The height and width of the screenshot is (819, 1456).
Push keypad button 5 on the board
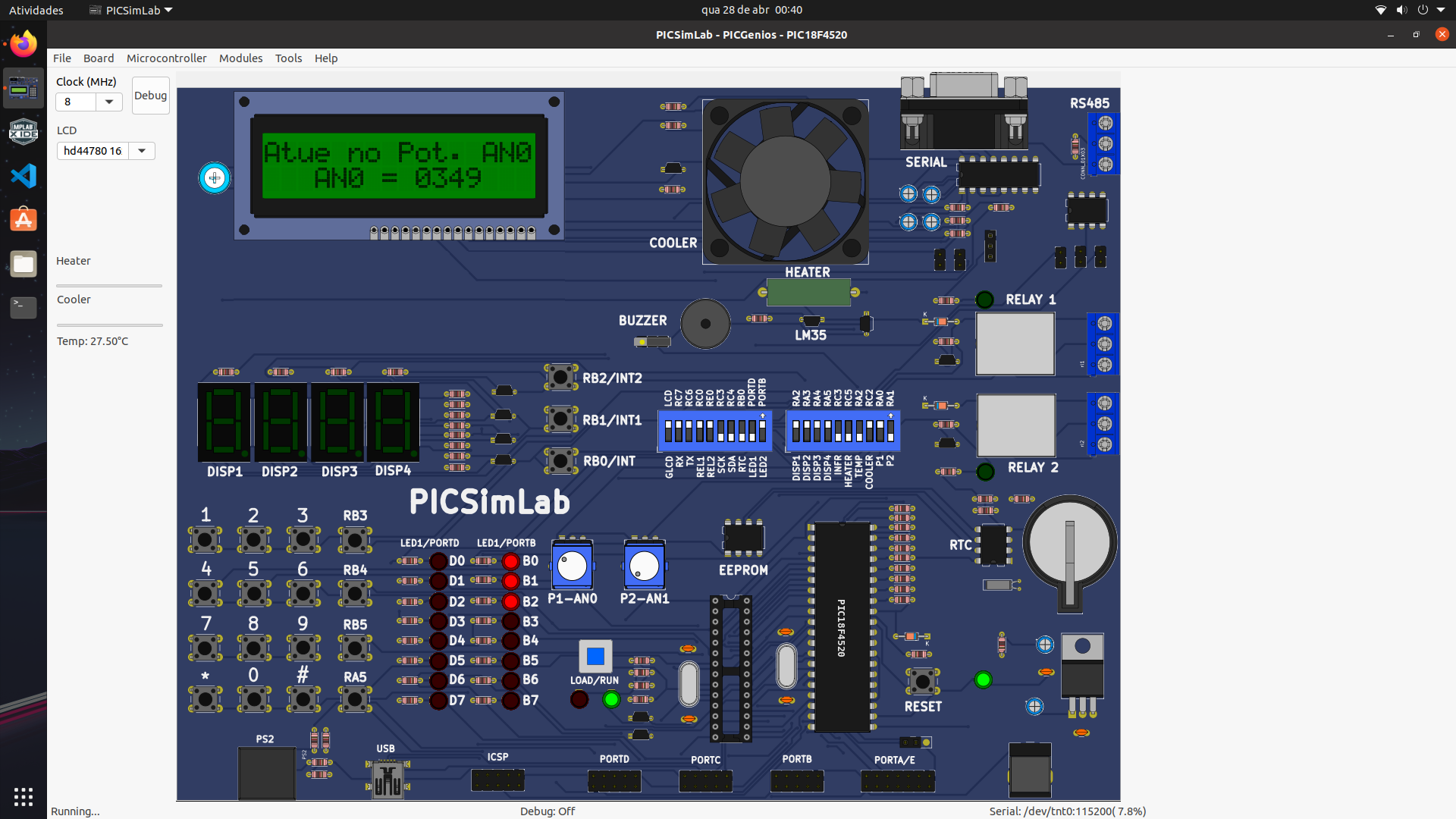point(254,593)
